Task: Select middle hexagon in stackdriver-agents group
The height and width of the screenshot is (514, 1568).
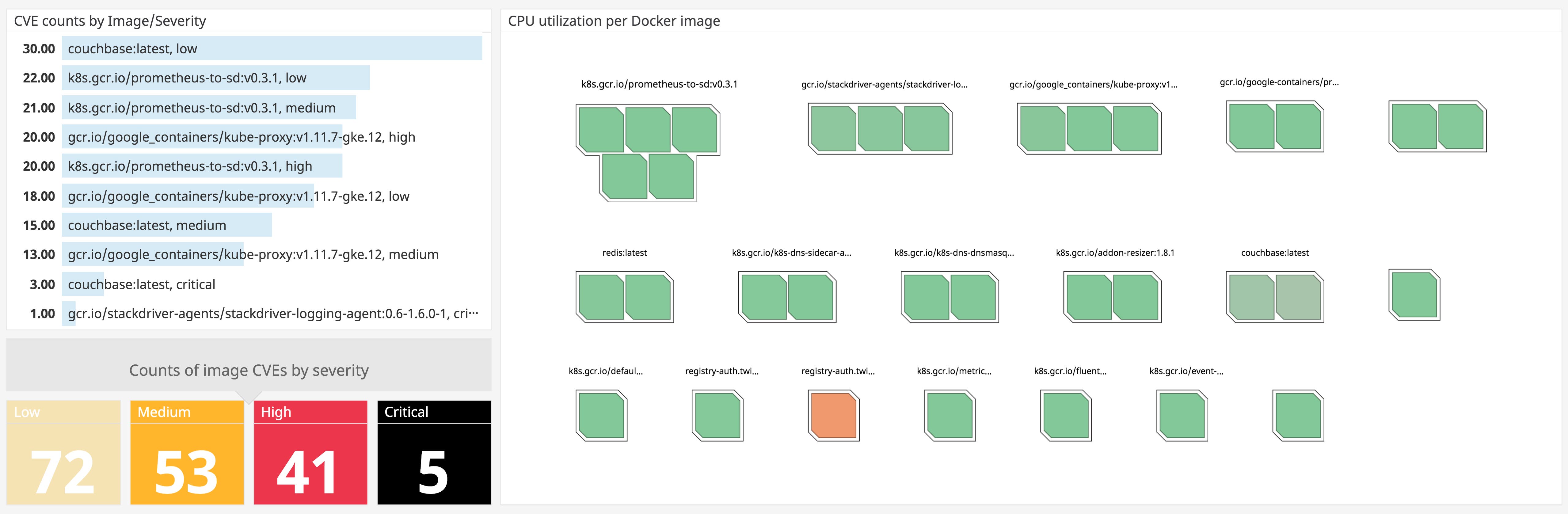Action: pyautogui.click(x=880, y=128)
